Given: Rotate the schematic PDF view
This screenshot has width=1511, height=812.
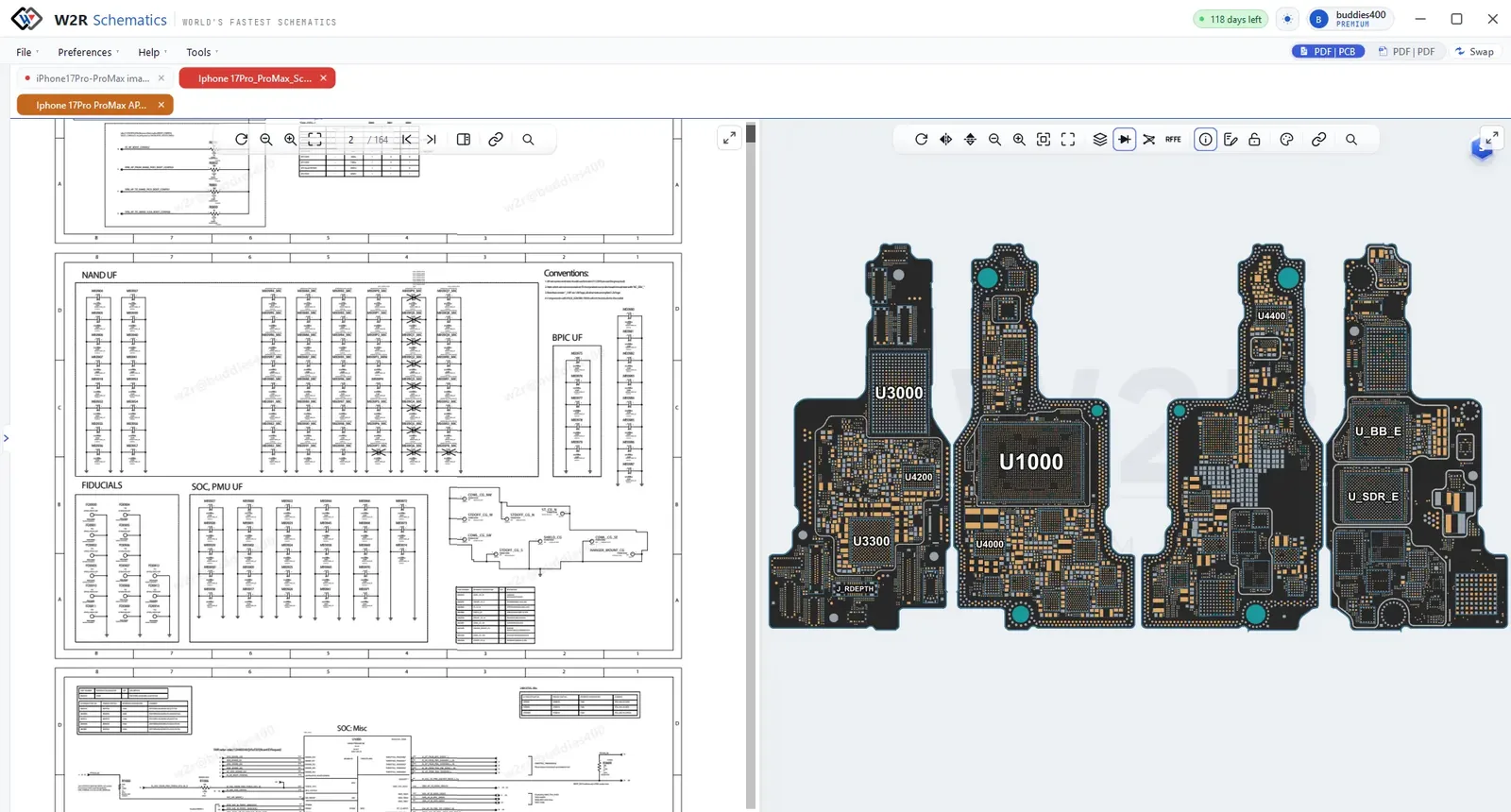Looking at the screenshot, I should pos(242,139).
